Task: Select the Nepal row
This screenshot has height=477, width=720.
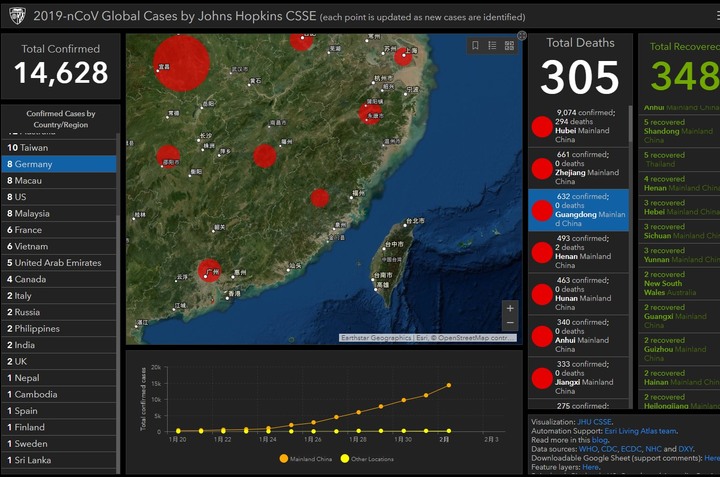Action: tap(59, 378)
